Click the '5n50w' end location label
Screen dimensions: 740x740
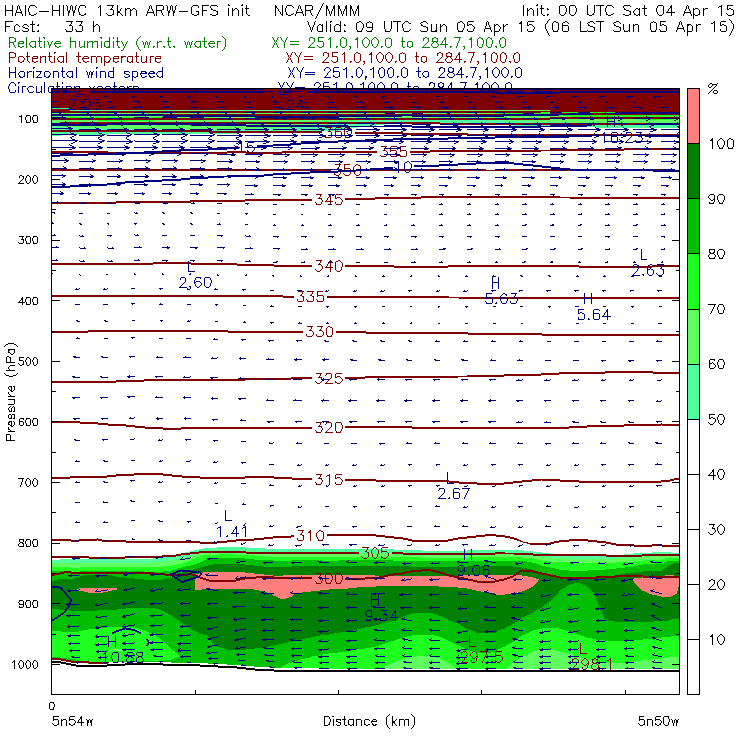[658, 721]
